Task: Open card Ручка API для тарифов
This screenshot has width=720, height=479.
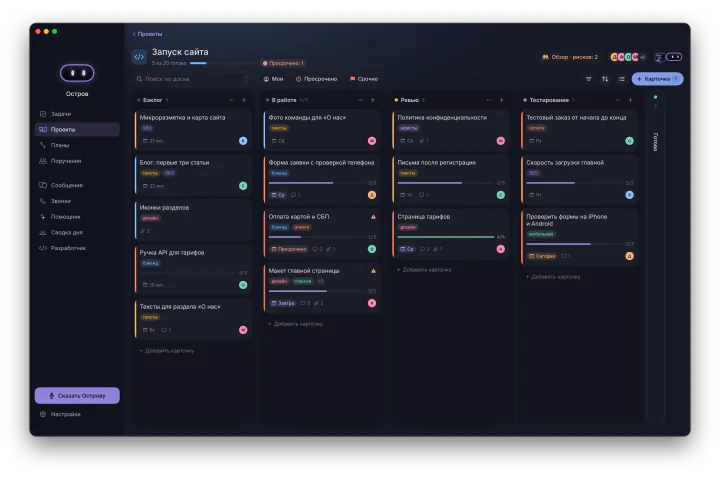Action: click(x=193, y=270)
